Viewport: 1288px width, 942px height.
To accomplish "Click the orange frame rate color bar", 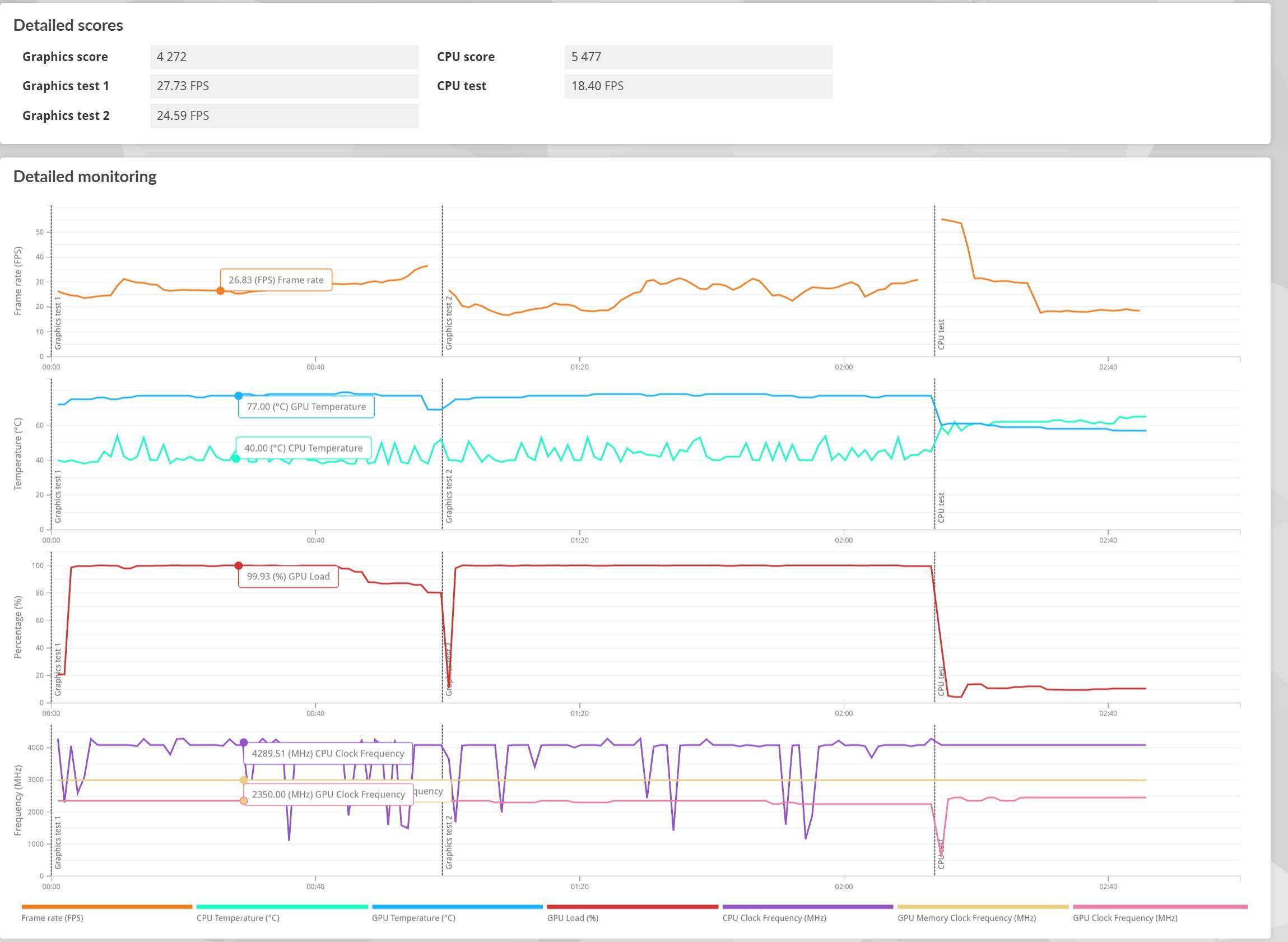I will (x=107, y=907).
